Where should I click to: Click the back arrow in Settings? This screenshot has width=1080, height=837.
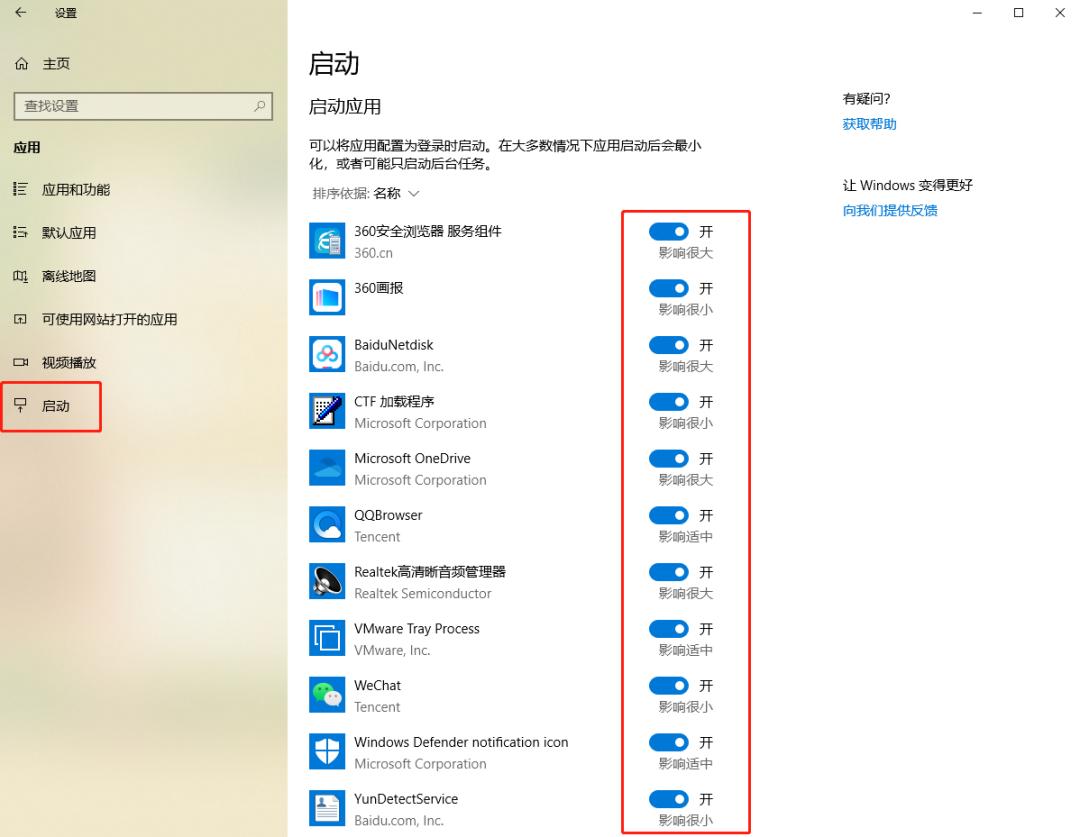coord(21,12)
